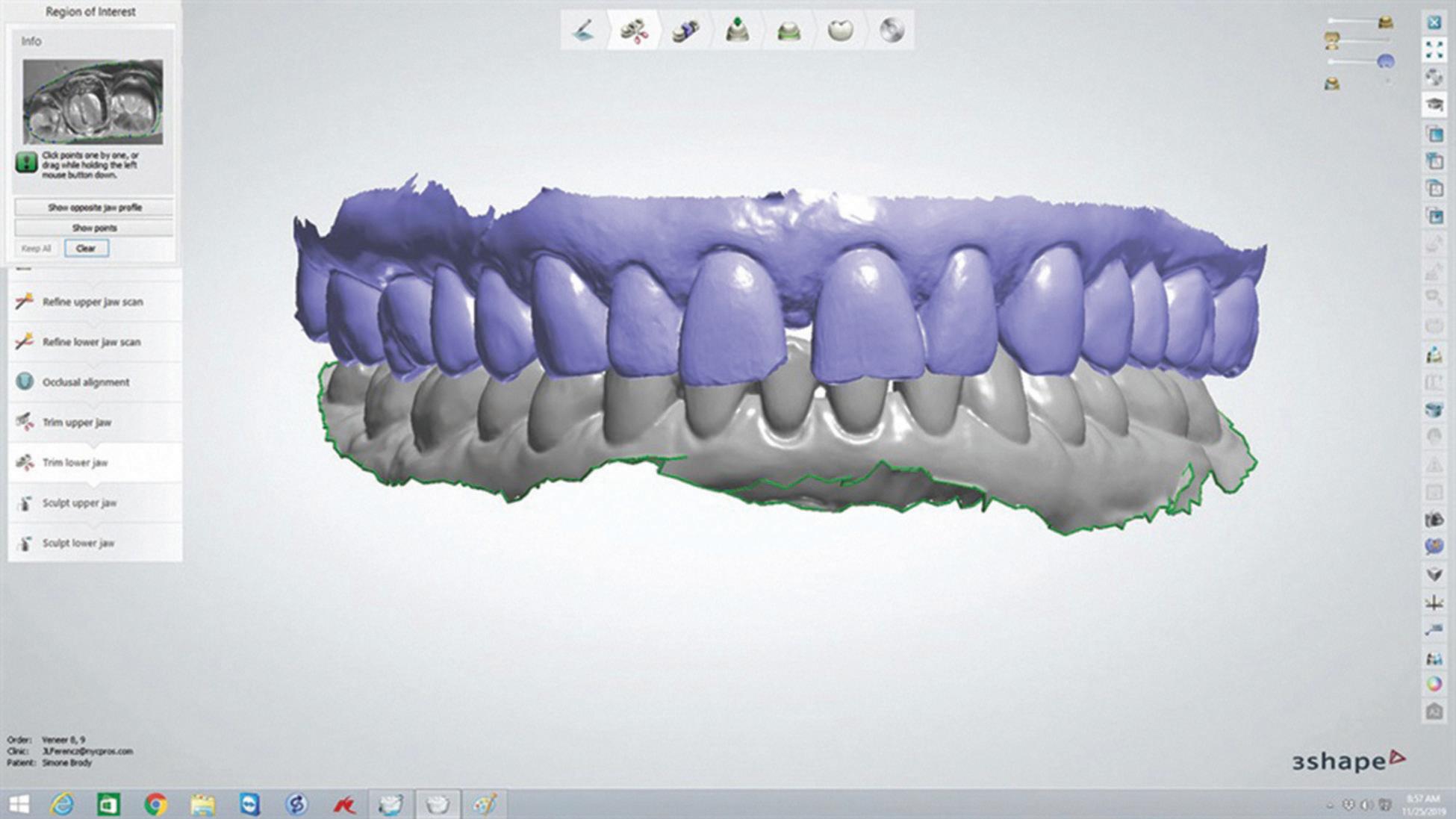Click the camera screenshot icon
The image size is (1456, 819).
(1434, 519)
